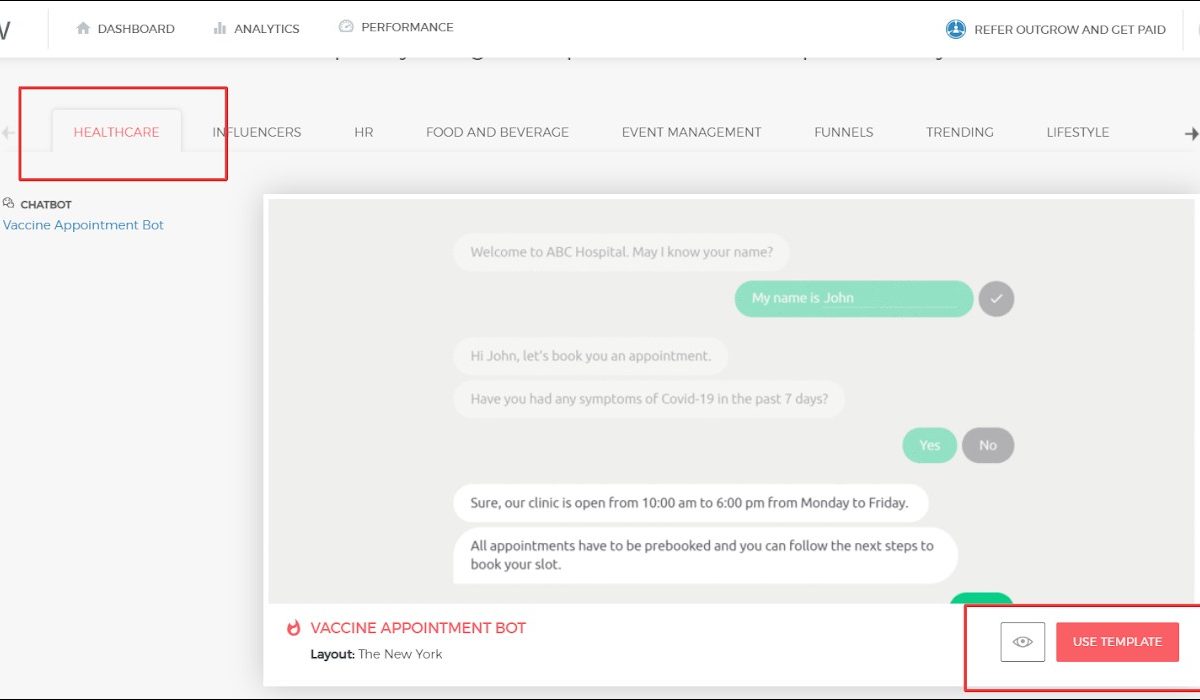Select the green Yes chat option
1200x700 pixels.
pyautogui.click(x=929, y=445)
